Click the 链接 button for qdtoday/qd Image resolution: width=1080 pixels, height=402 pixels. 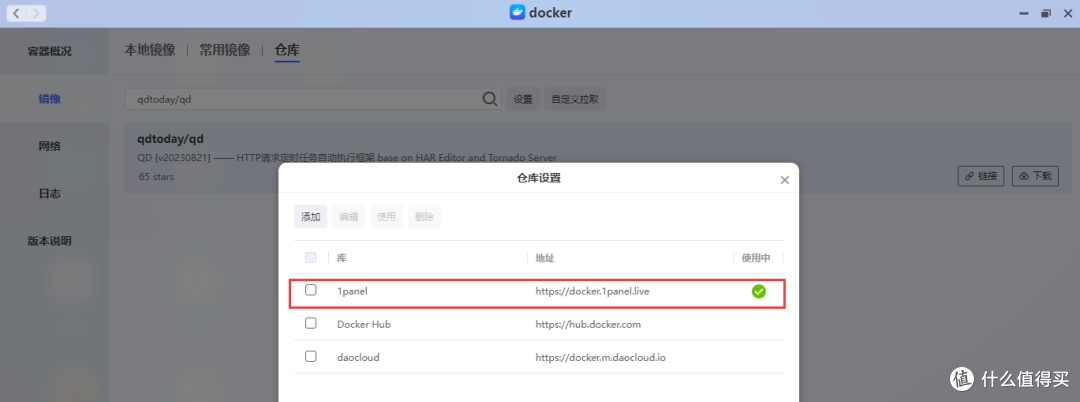pos(981,176)
